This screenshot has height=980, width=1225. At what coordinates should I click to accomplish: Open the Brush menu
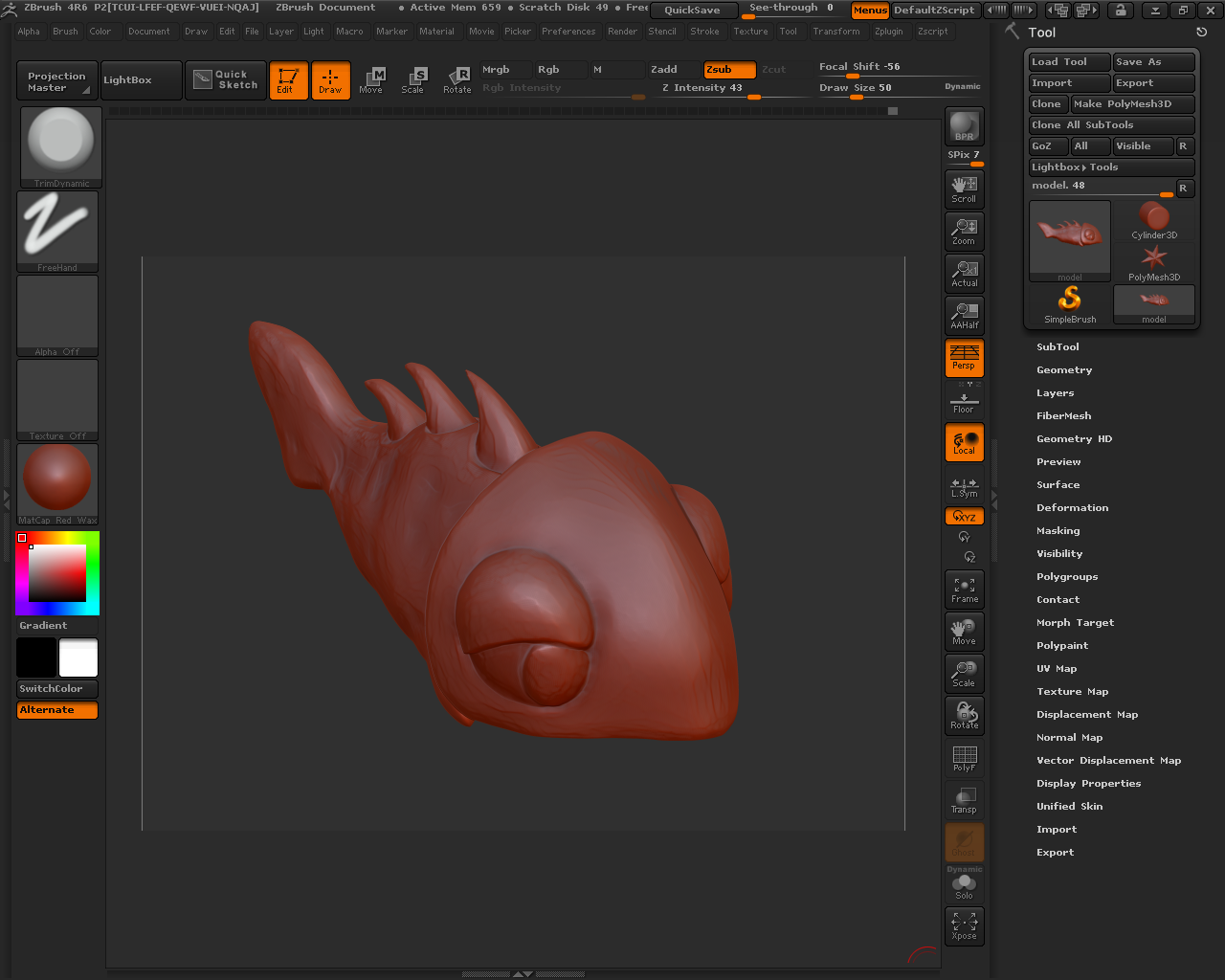point(65,32)
